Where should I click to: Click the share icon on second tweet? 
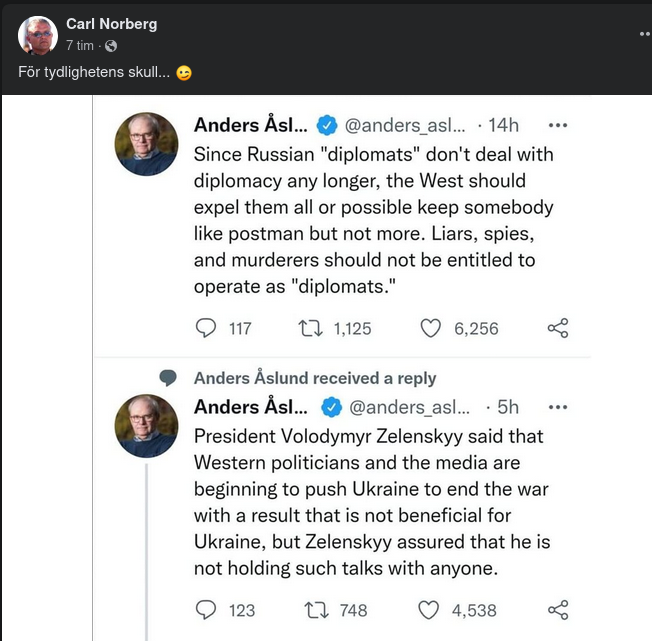[558, 610]
